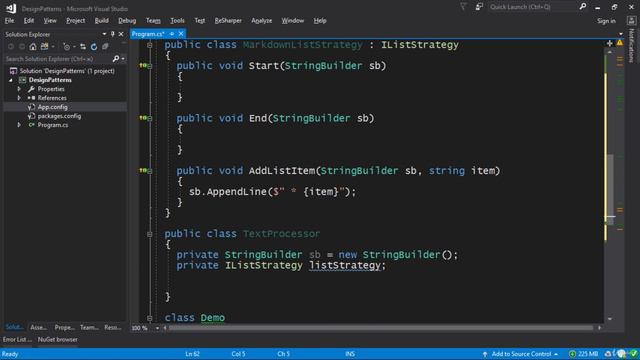Screen dimensions: 640x360
Task: Toggle pin on the Program.cs tab
Action: pos(172,34)
